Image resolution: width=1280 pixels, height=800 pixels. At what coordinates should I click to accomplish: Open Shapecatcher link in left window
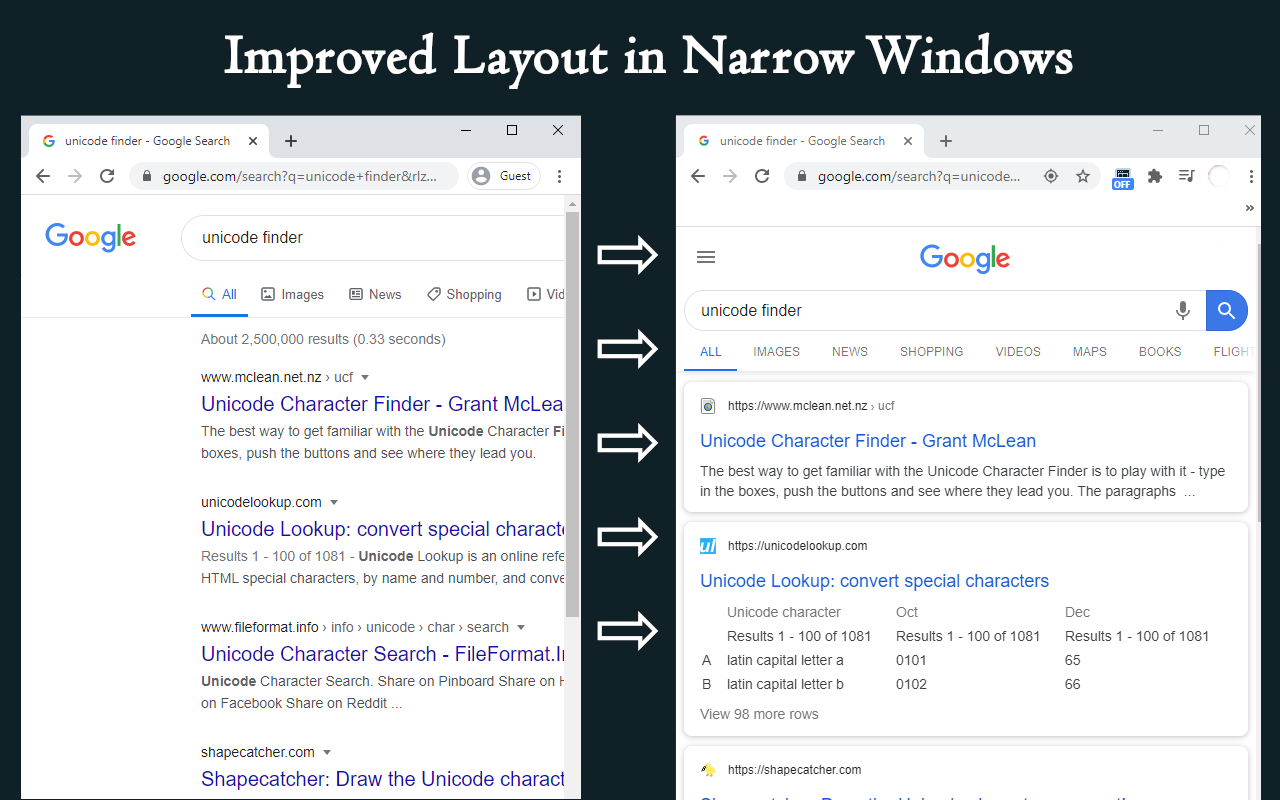(383, 779)
